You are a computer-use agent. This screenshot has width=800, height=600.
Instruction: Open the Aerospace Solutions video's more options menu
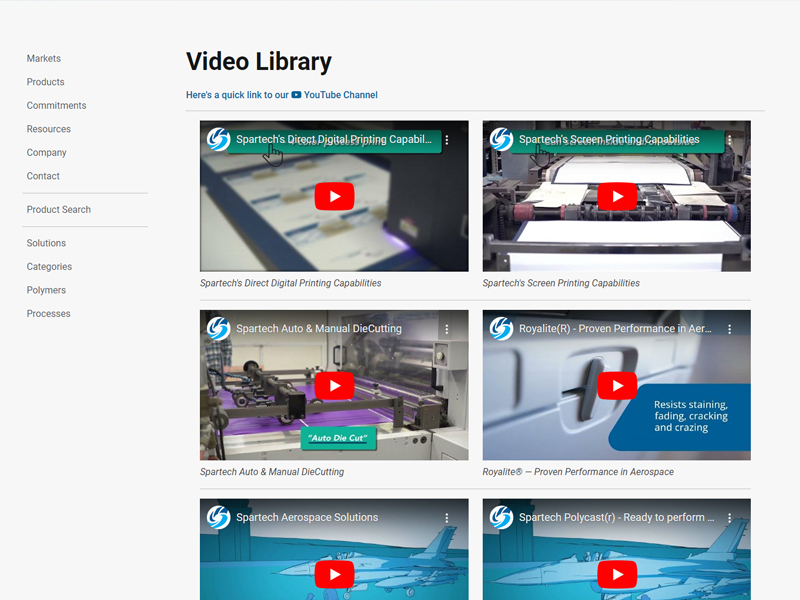(x=447, y=518)
